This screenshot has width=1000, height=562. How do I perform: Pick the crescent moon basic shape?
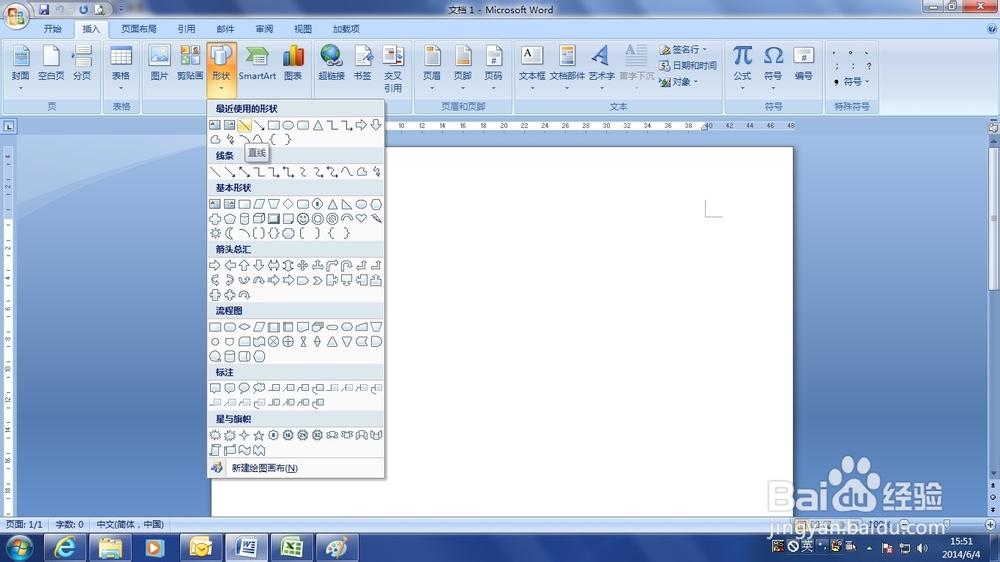point(230,233)
